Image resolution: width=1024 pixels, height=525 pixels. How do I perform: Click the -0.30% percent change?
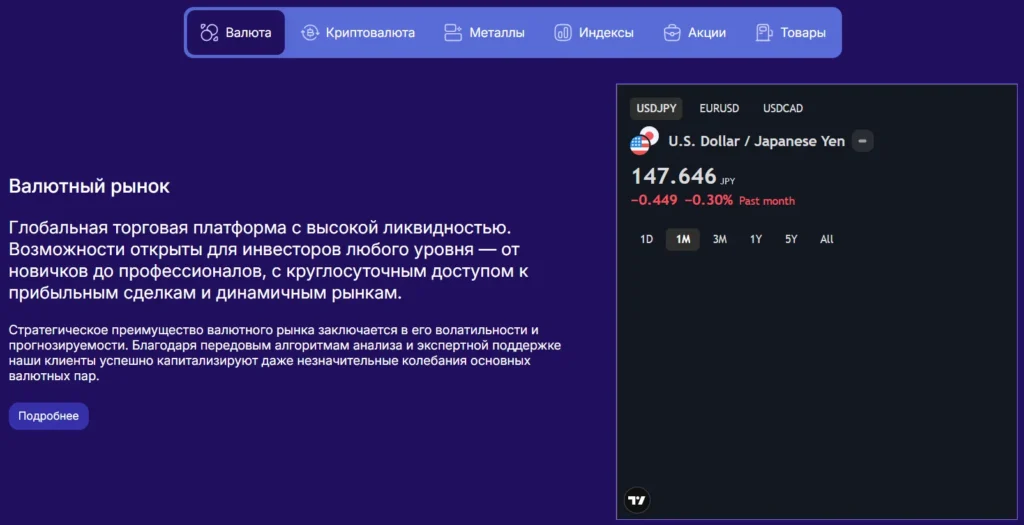(709, 200)
